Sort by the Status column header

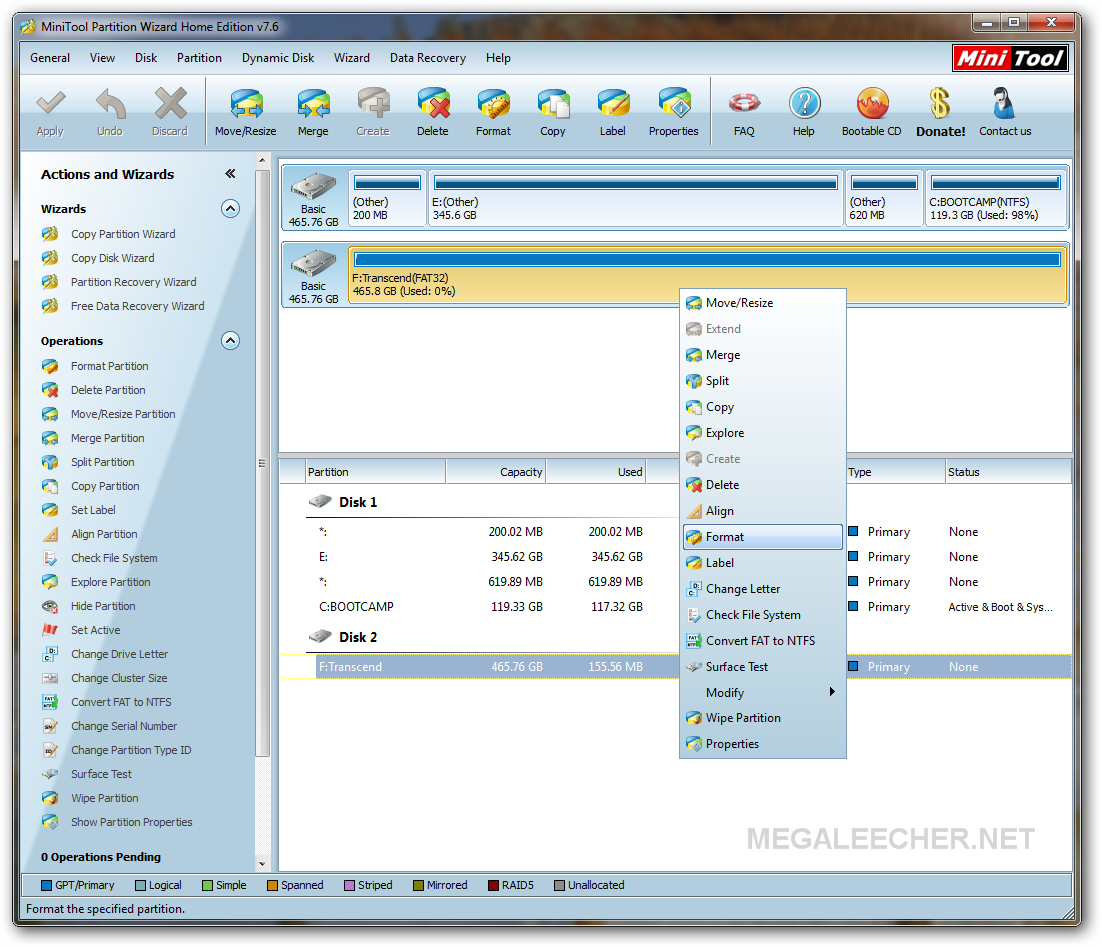pos(1008,472)
